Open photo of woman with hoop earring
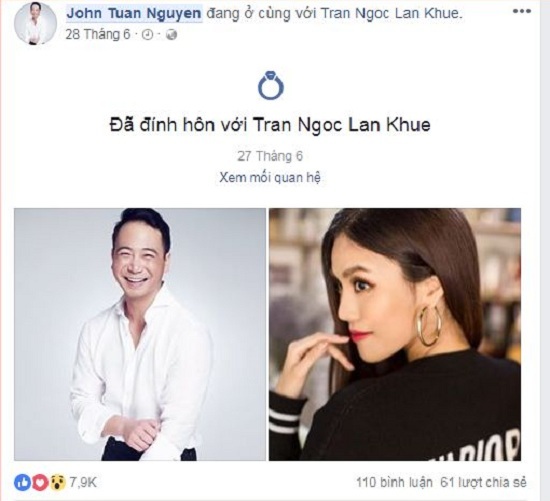Viewport: 550px width, 501px height. pos(395,334)
